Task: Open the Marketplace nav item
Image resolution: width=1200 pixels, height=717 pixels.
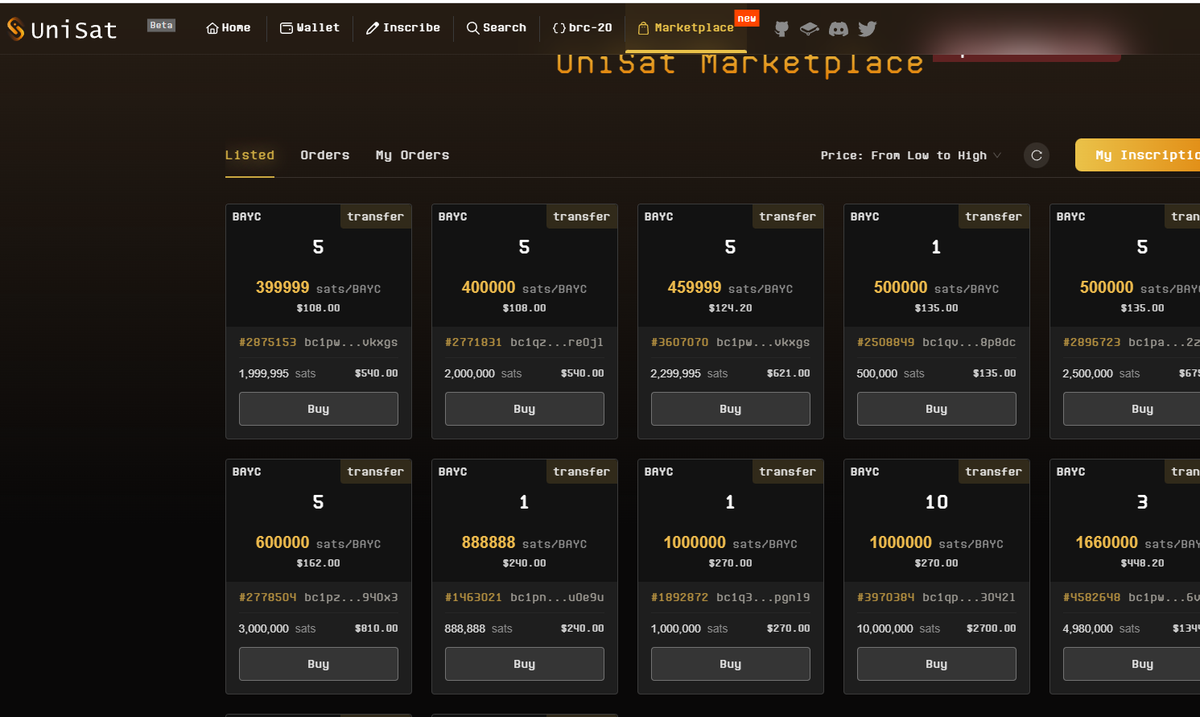Action: click(x=686, y=28)
